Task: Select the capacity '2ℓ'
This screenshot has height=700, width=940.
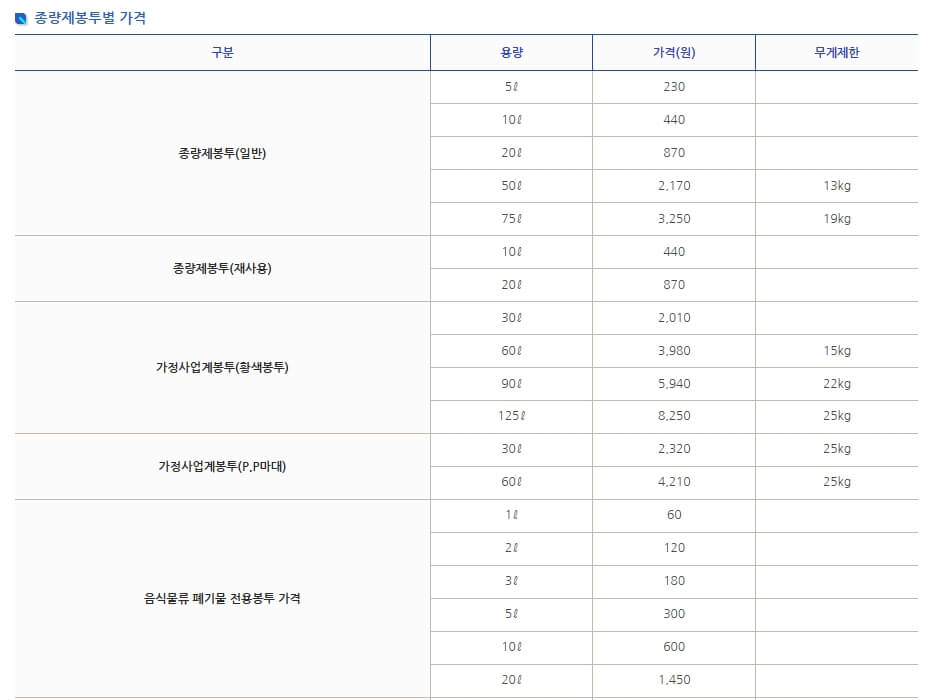Action: [x=511, y=548]
